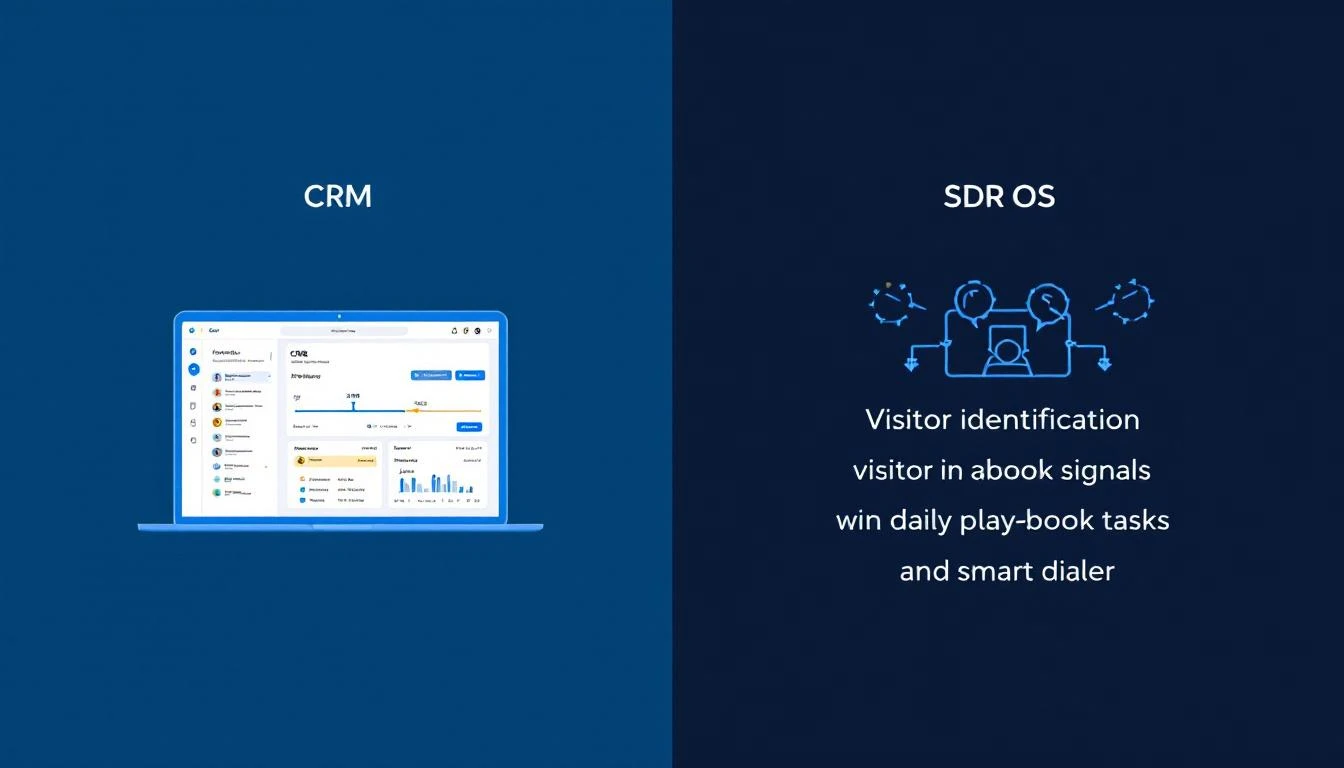
Task: Click the 'and smart dialer' text
Action: (1006, 572)
